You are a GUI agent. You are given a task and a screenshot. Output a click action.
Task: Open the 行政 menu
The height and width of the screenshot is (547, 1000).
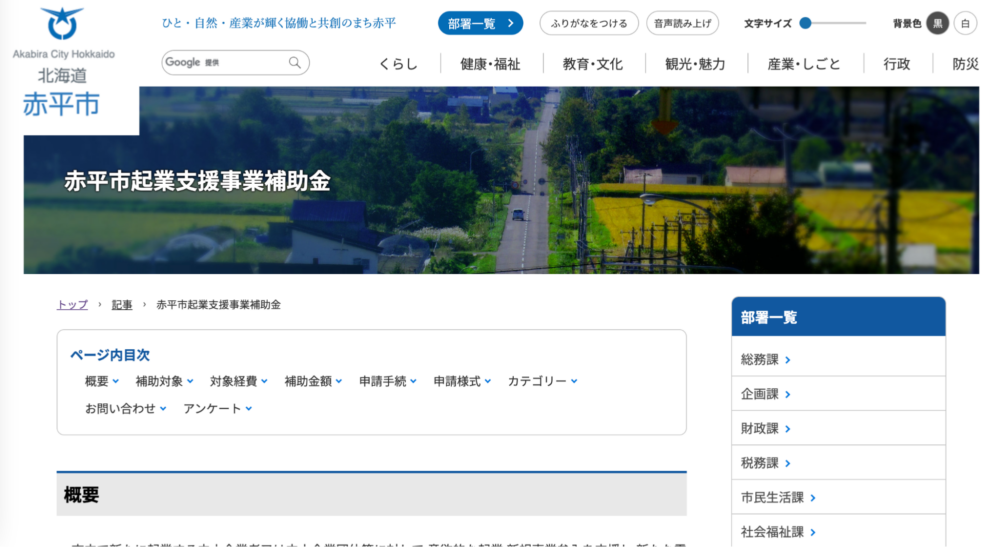pos(897,64)
